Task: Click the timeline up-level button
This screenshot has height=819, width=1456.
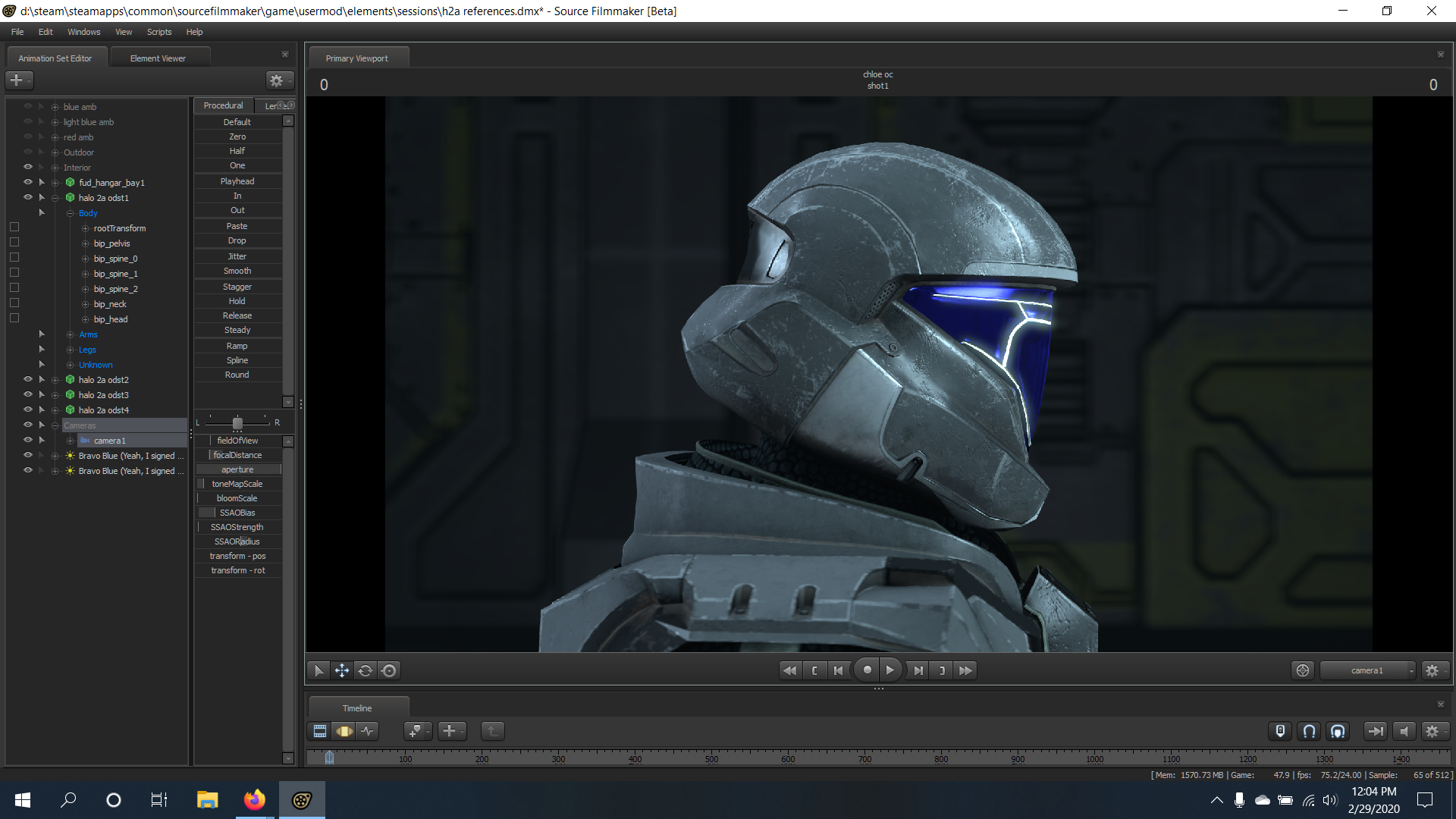Action: pyautogui.click(x=493, y=731)
